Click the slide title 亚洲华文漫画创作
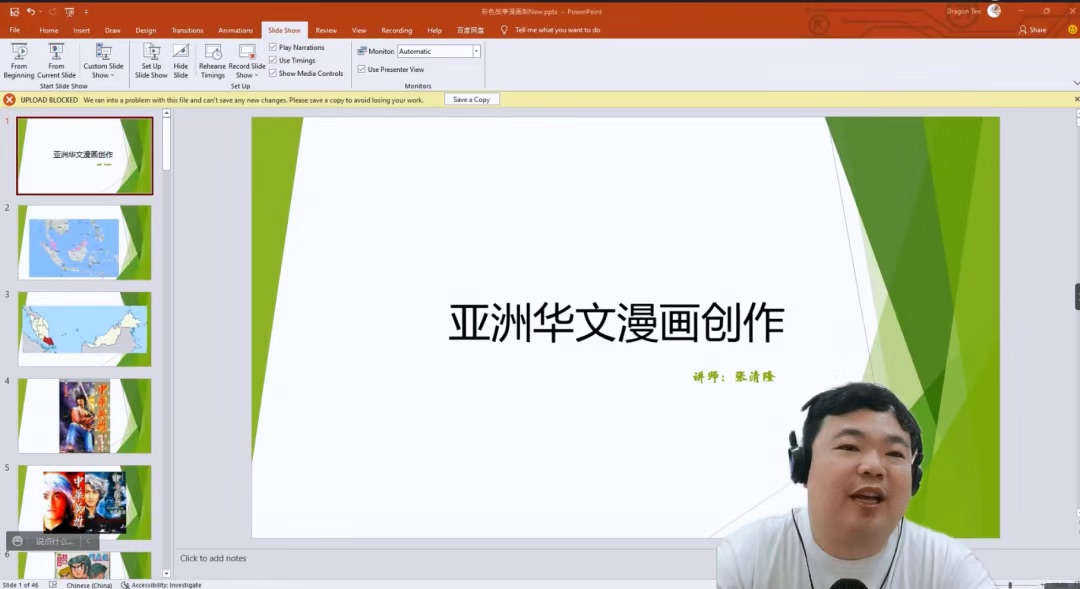The height and width of the screenshot is (589, 1080). (616, 322)
